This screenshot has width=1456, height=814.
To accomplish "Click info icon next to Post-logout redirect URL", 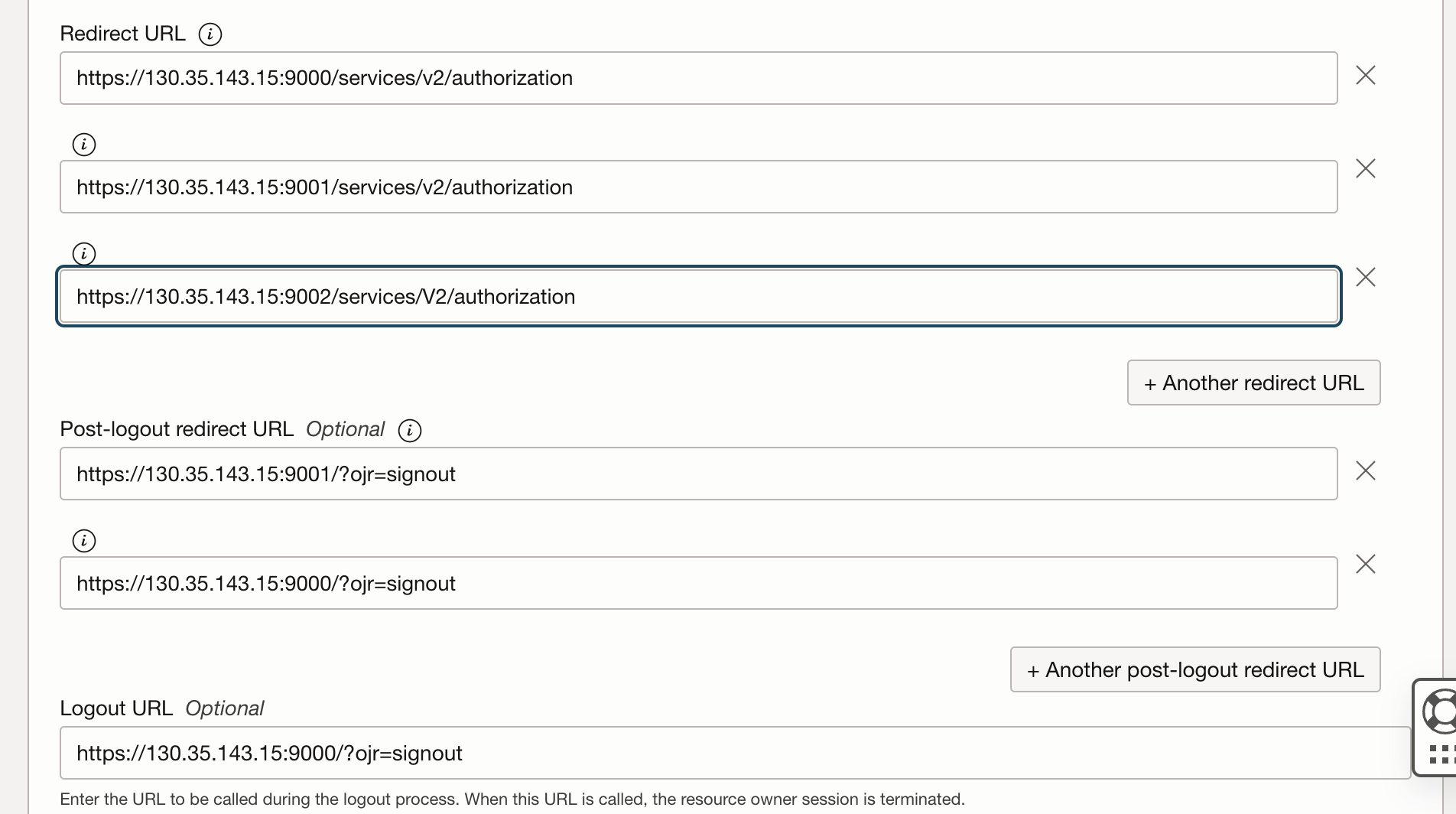I will pos(410,430).
